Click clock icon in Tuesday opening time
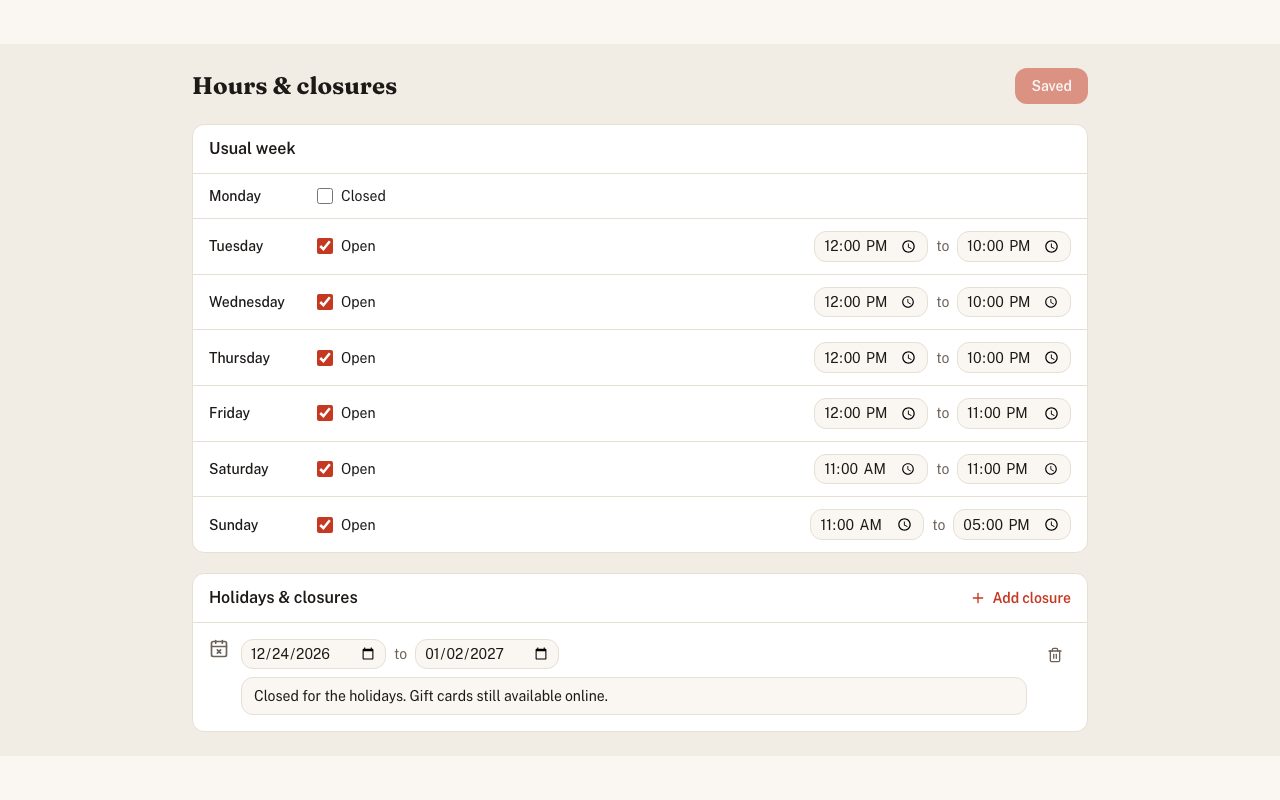The image size is (1280, 800). click(908, 246)
